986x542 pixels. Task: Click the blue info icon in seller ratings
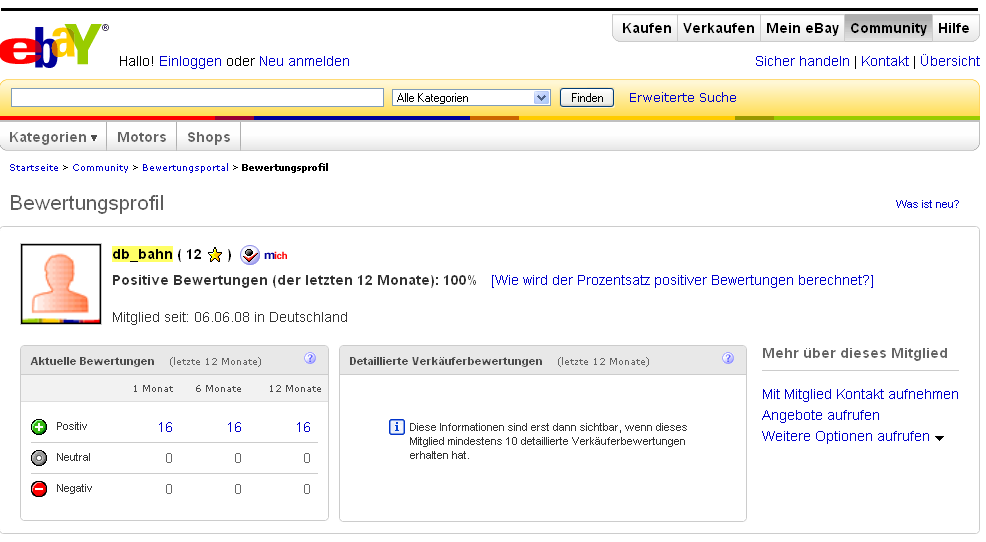pyautogui.click(x=396, y=428)
